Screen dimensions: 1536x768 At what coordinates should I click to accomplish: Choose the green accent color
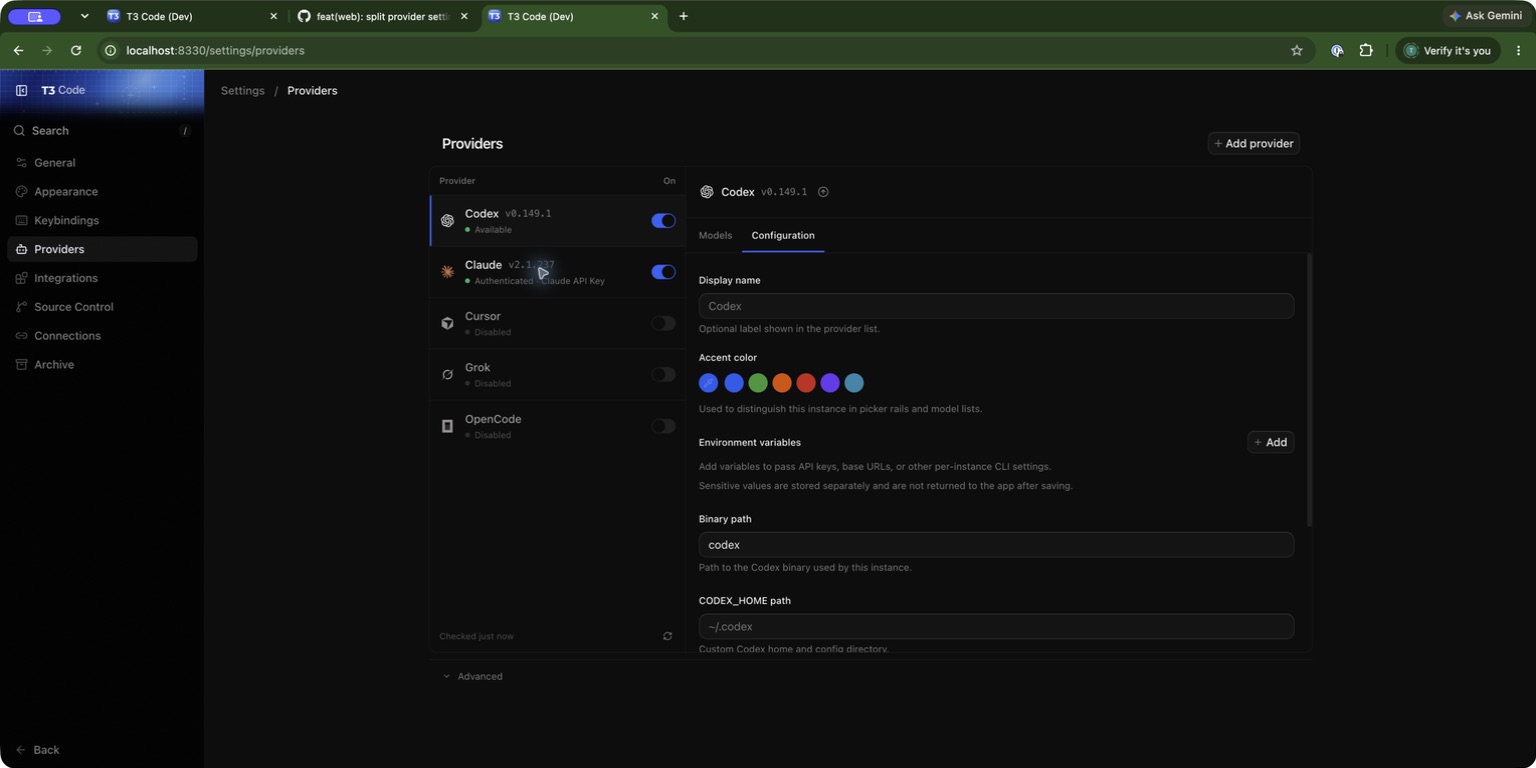click(758, 383)
